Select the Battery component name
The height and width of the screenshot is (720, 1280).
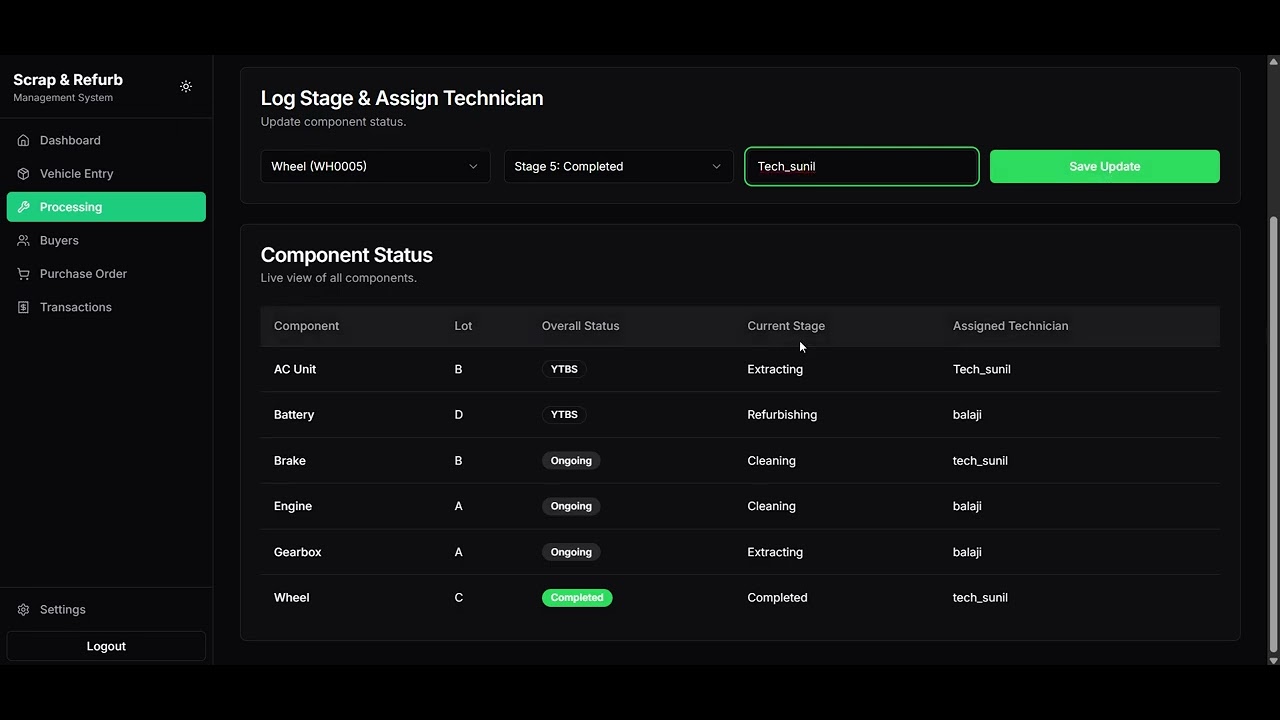[x=294, y=415]
